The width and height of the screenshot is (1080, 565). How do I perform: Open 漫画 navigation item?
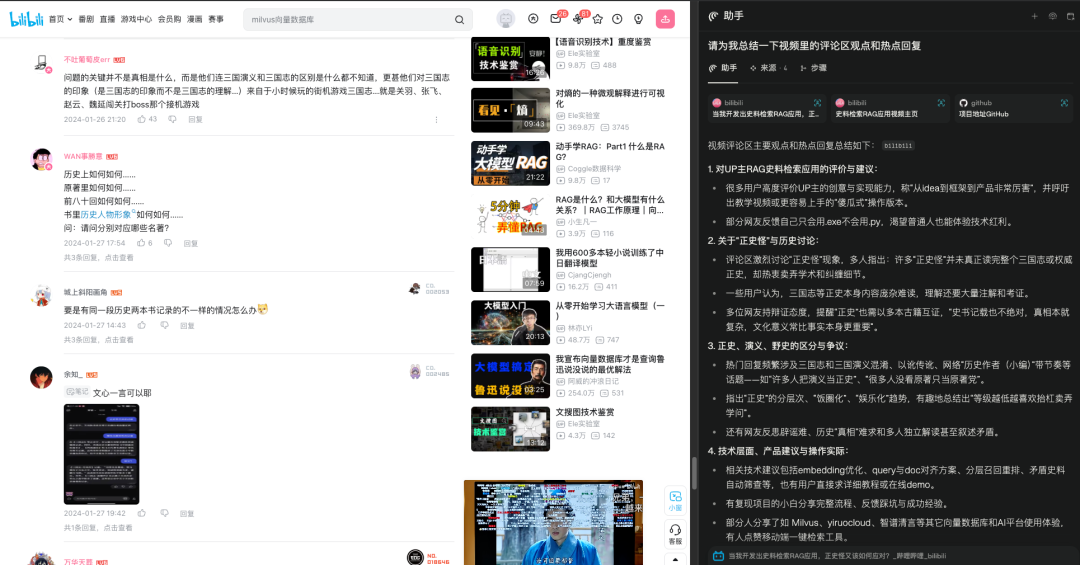click(x=195, y=19)
